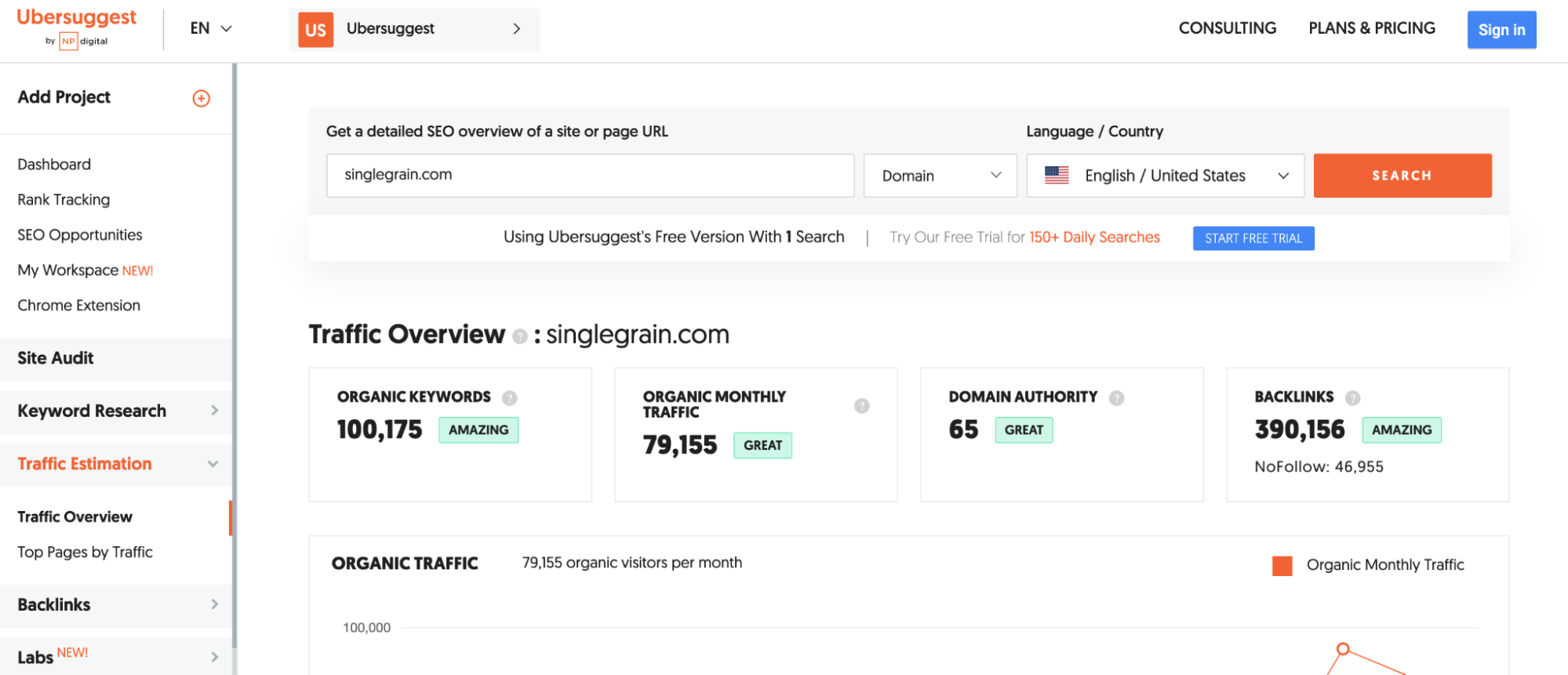Image resolution: width=1568 pixels, height=675 pixels.
Task: Open the English / United States dropdown
Action: [x=1166, y=176]
